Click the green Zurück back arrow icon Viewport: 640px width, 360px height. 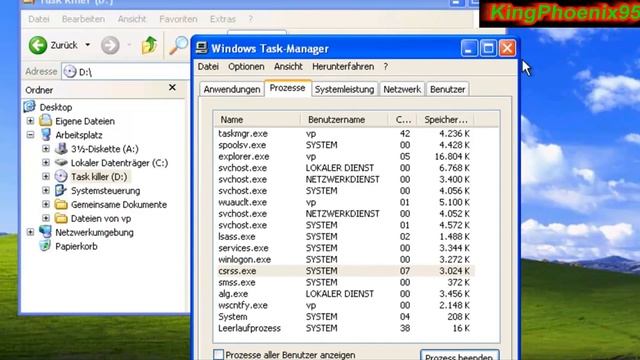(38, 45)
